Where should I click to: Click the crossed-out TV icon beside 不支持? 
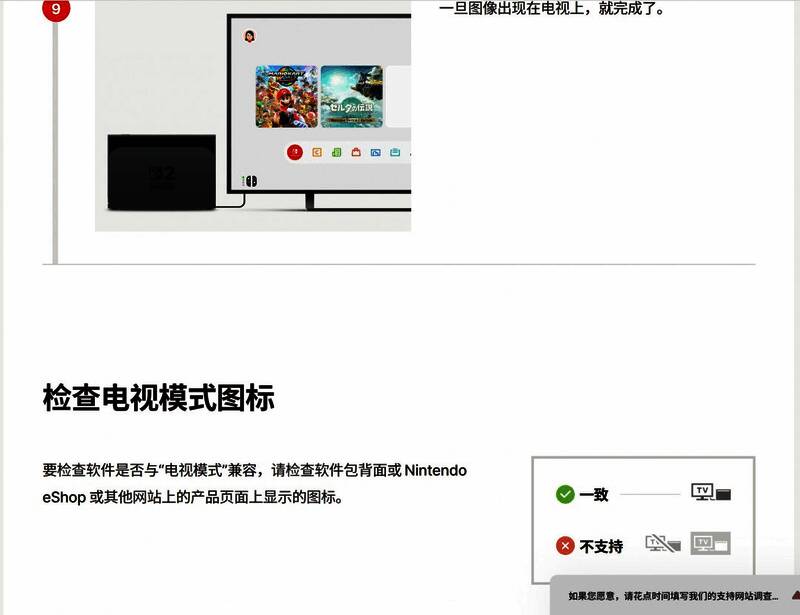point(661,543)
